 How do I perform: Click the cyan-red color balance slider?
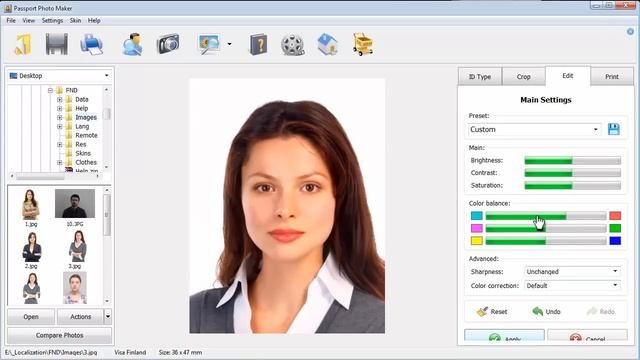click(x=546, y=216)
